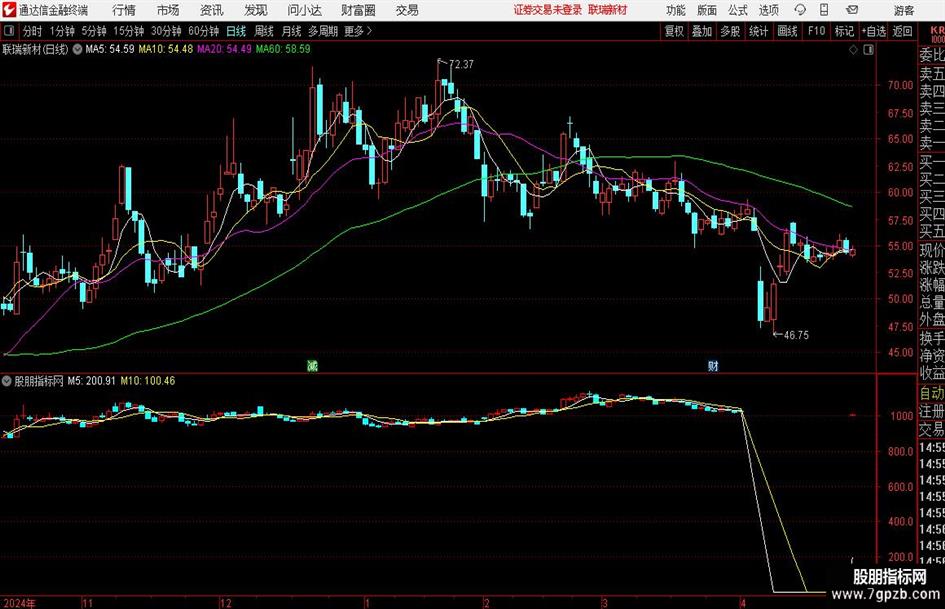The height and width of the screenshot is (609, 945).
Task: Open the 版面 menu
Action: coord(706,10)
